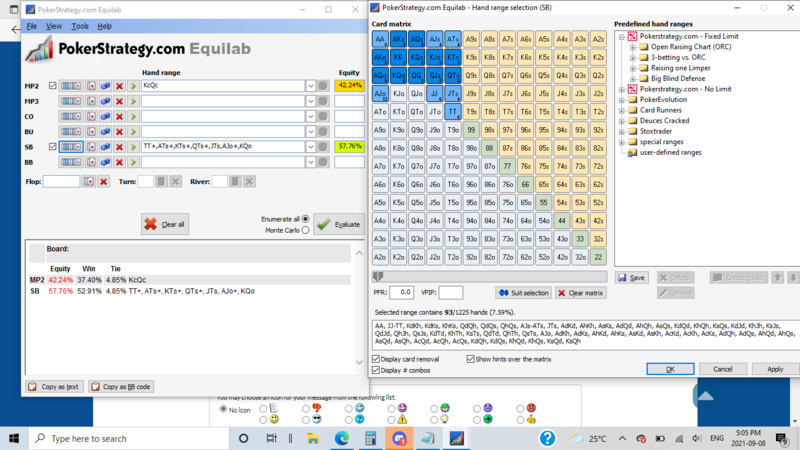Open BB hand range dropdown
Screen dimensions: 800x450
coord(310,162)
